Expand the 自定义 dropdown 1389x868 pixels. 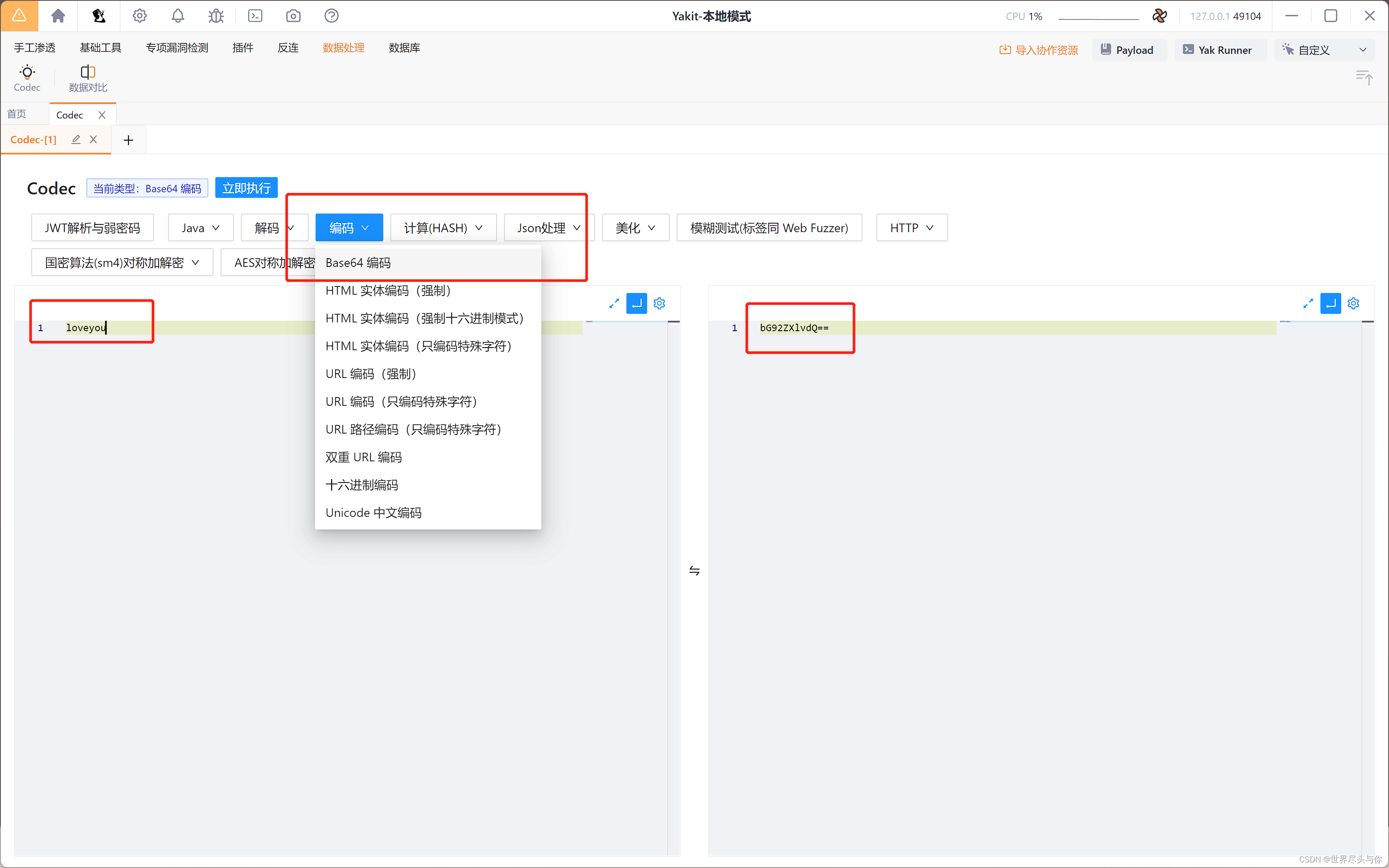[1325, 50]
